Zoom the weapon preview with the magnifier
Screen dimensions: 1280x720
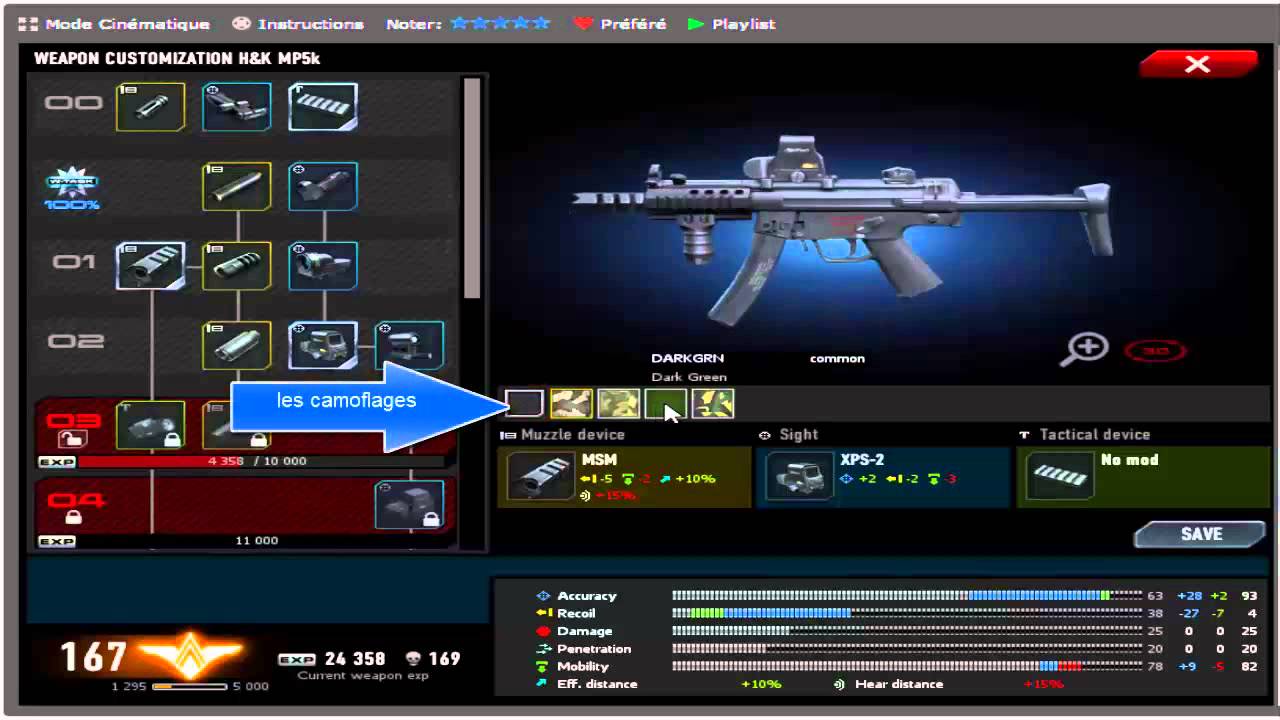[x=1085, y=349]
